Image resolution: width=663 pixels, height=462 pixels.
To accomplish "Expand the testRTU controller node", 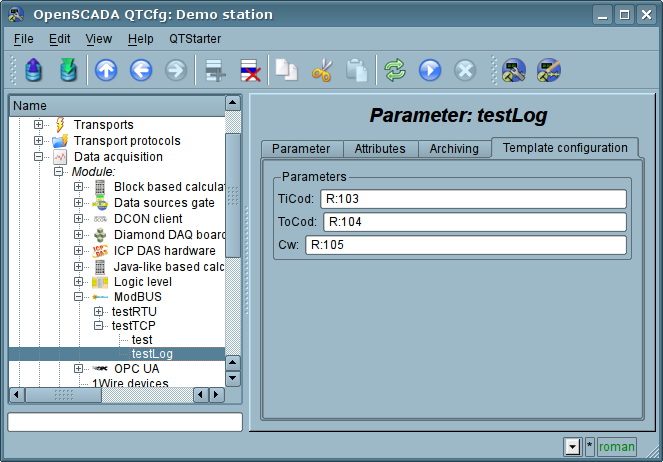I will pyautogui.click(x=99, y=312).
